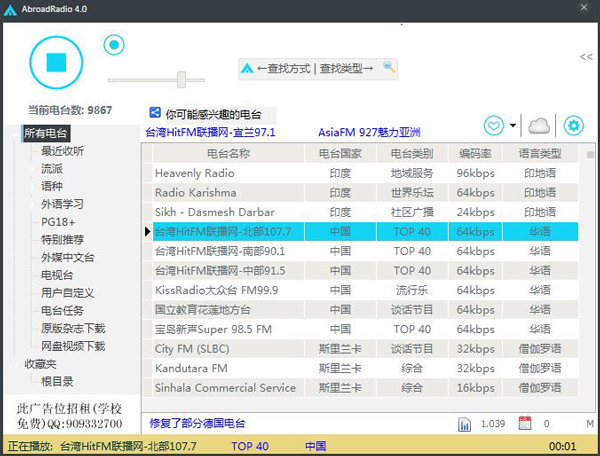Open 外语学习 category
This screenshot has height=456, width=600.
pyautogui.click(x=62, y=204)
